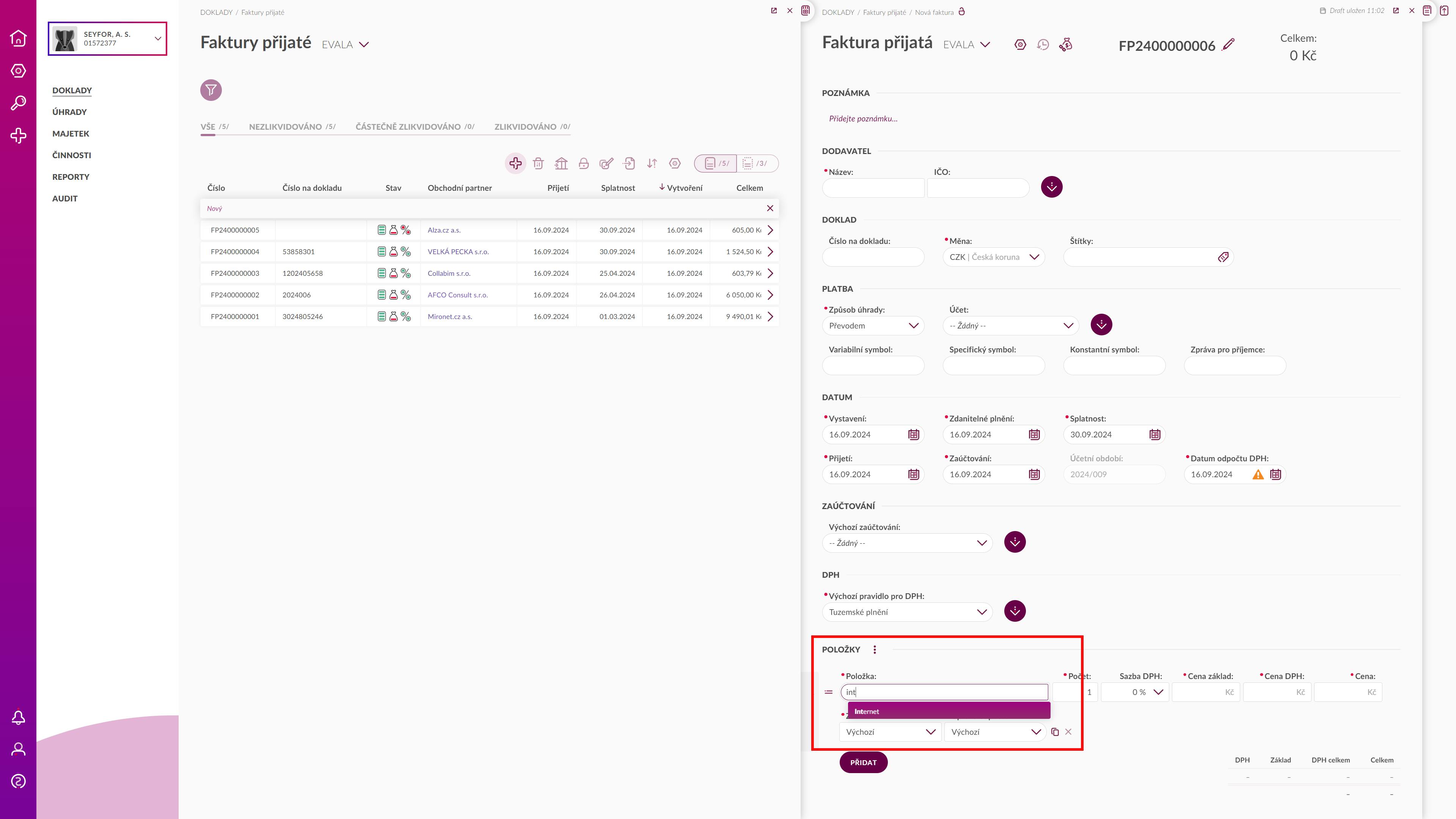Image resolution: width=1456 pixels, height=819 pixels.
Task: Click the copy icon in item row
Action: (1055, 732)
